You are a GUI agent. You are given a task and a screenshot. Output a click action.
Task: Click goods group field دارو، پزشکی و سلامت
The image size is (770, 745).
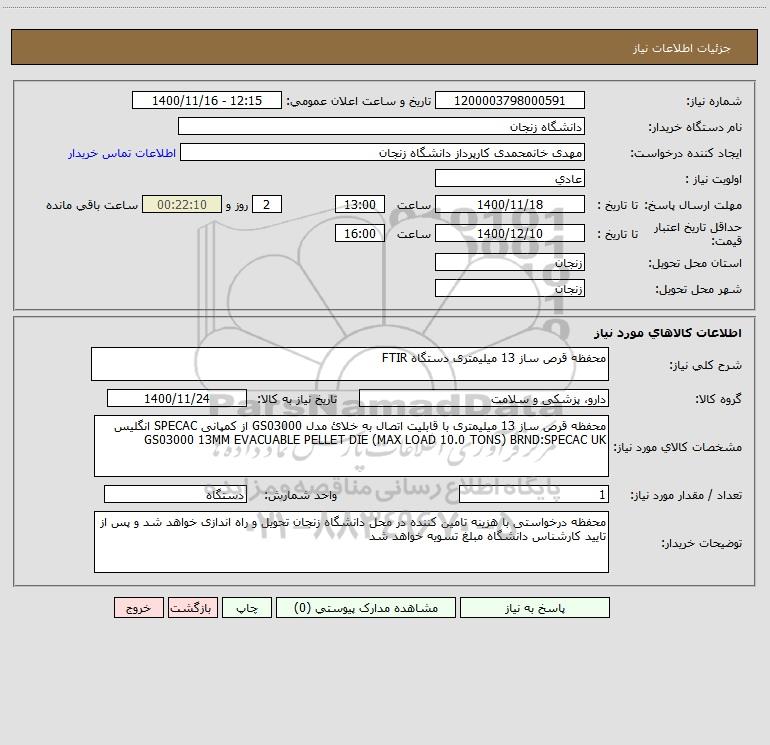[484, 398]
